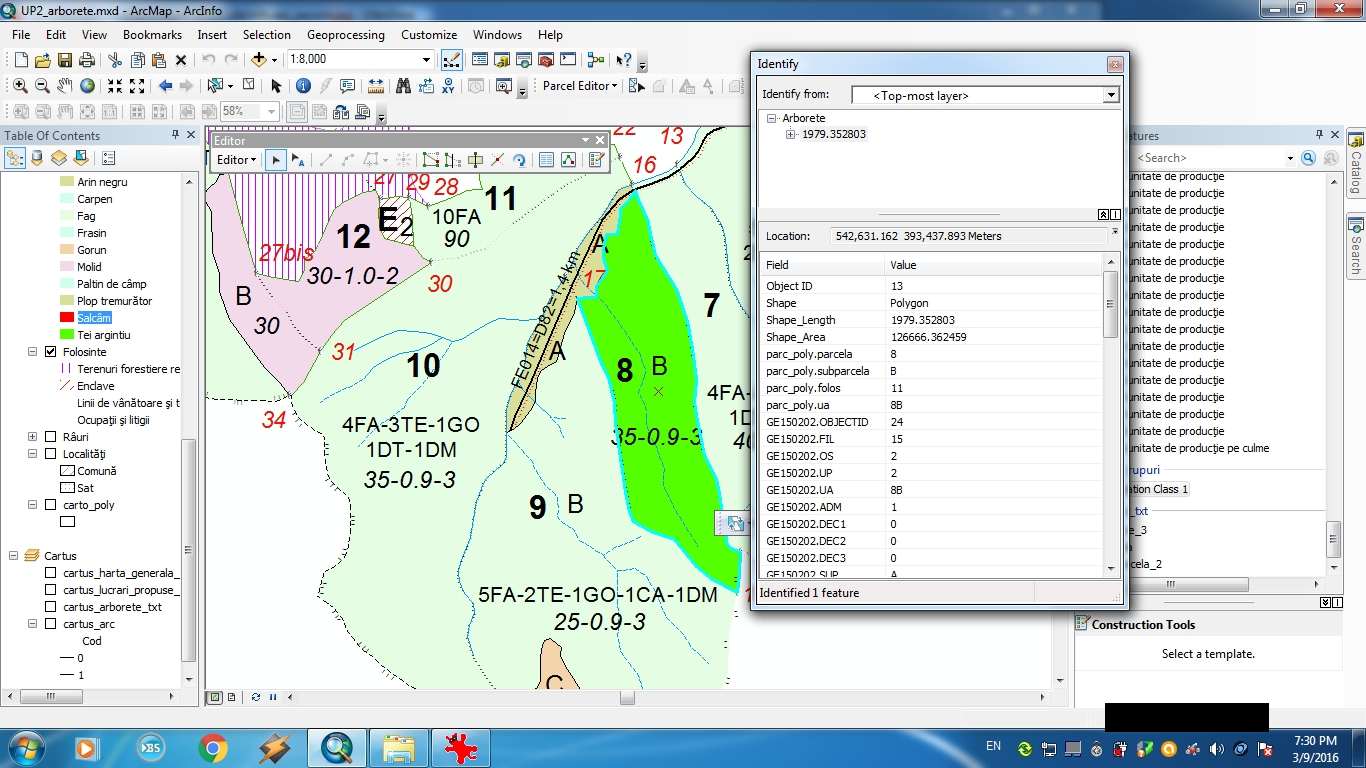Click the Salcâm red color swatch
The width and height of the screenshot is (1366, 768).
pyautogui.click(x=67, y=318)
